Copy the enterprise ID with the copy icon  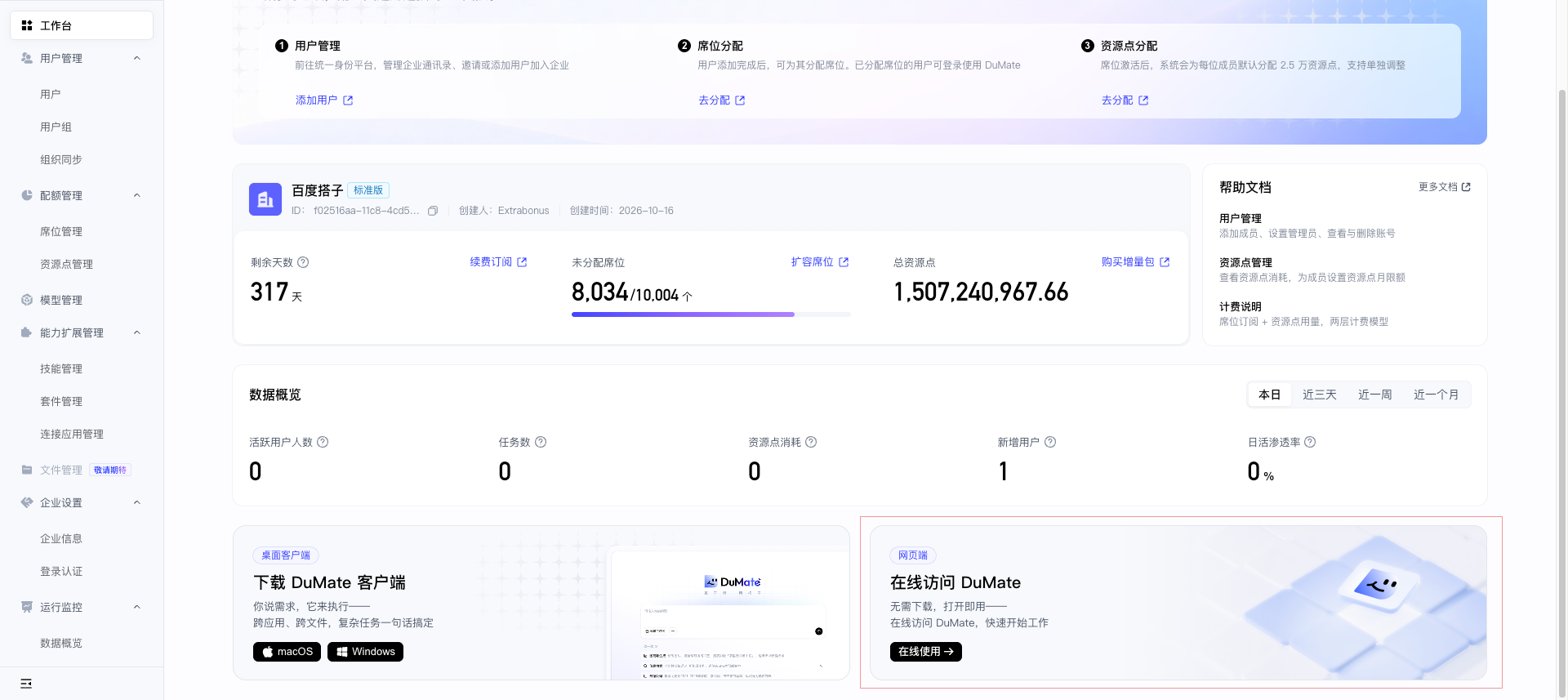(x=433, y=211)
